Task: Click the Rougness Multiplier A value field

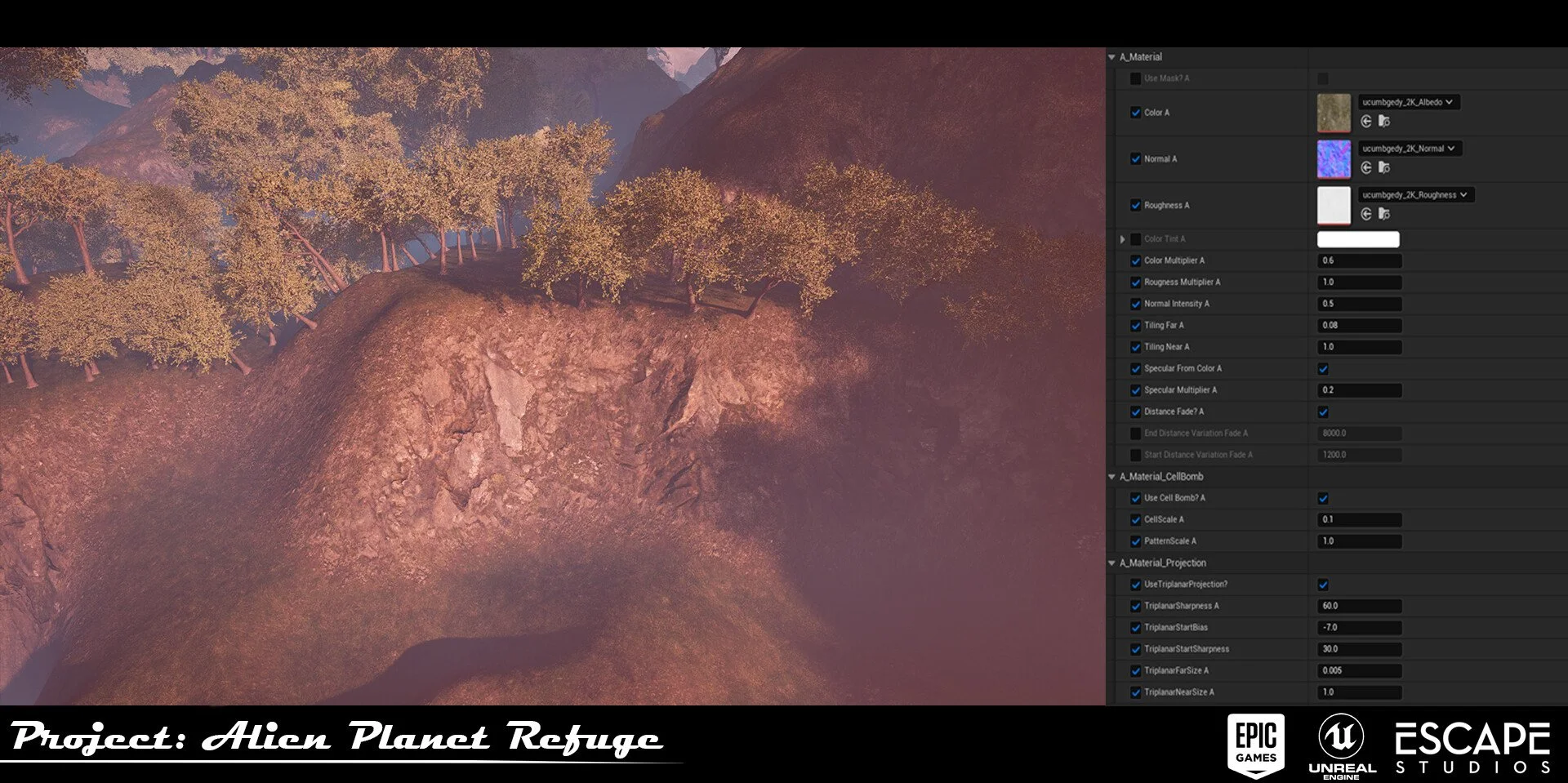Action: pos(1360,283)
